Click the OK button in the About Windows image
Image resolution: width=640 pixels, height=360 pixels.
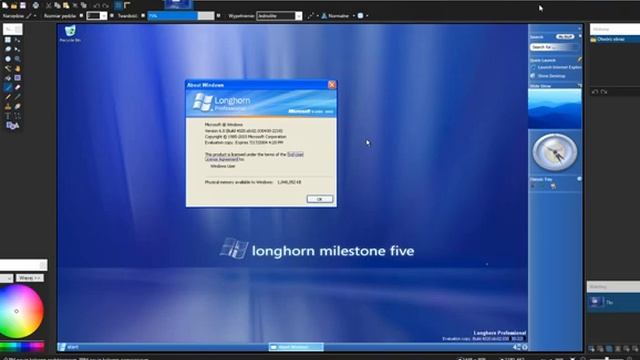pos(320,199)
